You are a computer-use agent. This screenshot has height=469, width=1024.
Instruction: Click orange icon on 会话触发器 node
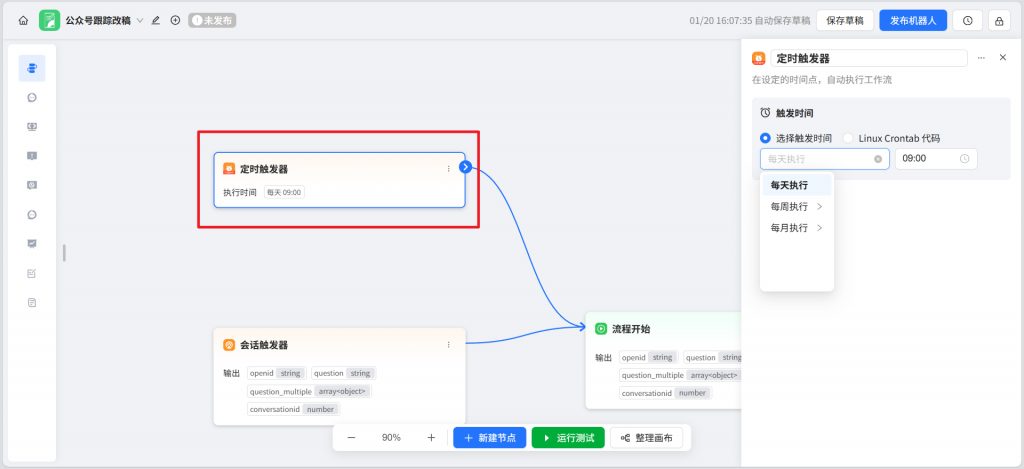tap(229, 345)
